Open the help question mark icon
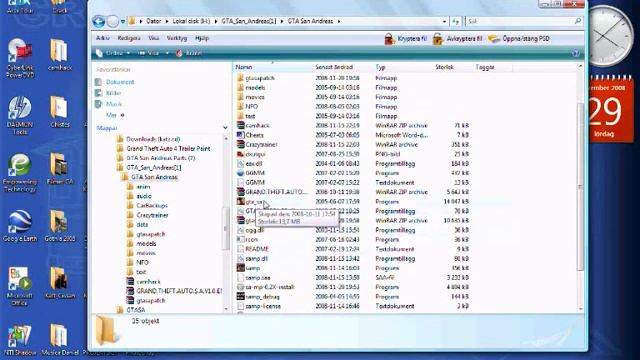The image size is (640, 360). point(576,53)
